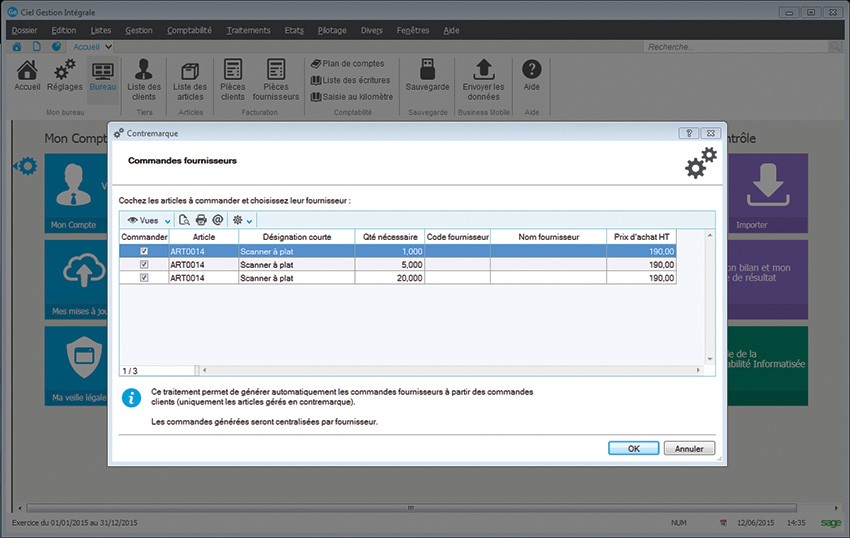Expand the Vues dropdown
Viewport: 850px width, 538px height.
(x=150, y=220)
